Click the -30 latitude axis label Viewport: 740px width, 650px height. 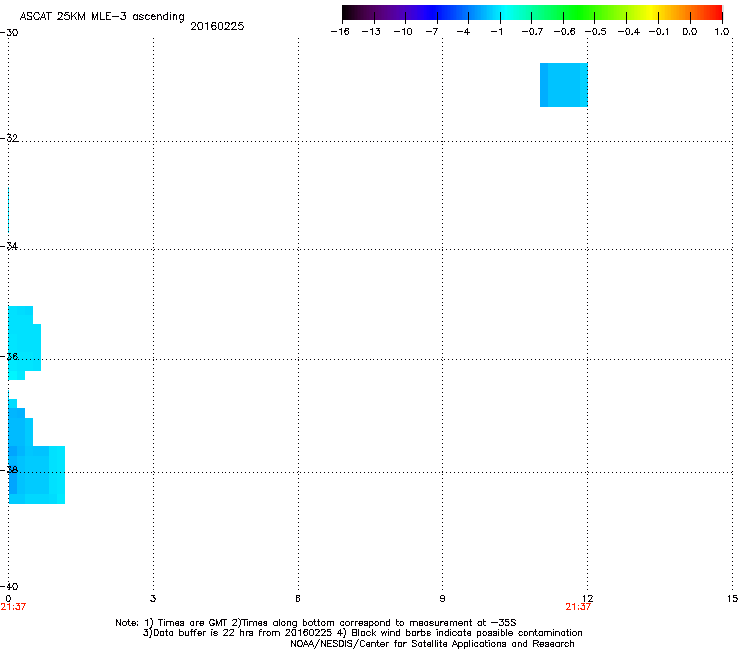tap(9, 33)
